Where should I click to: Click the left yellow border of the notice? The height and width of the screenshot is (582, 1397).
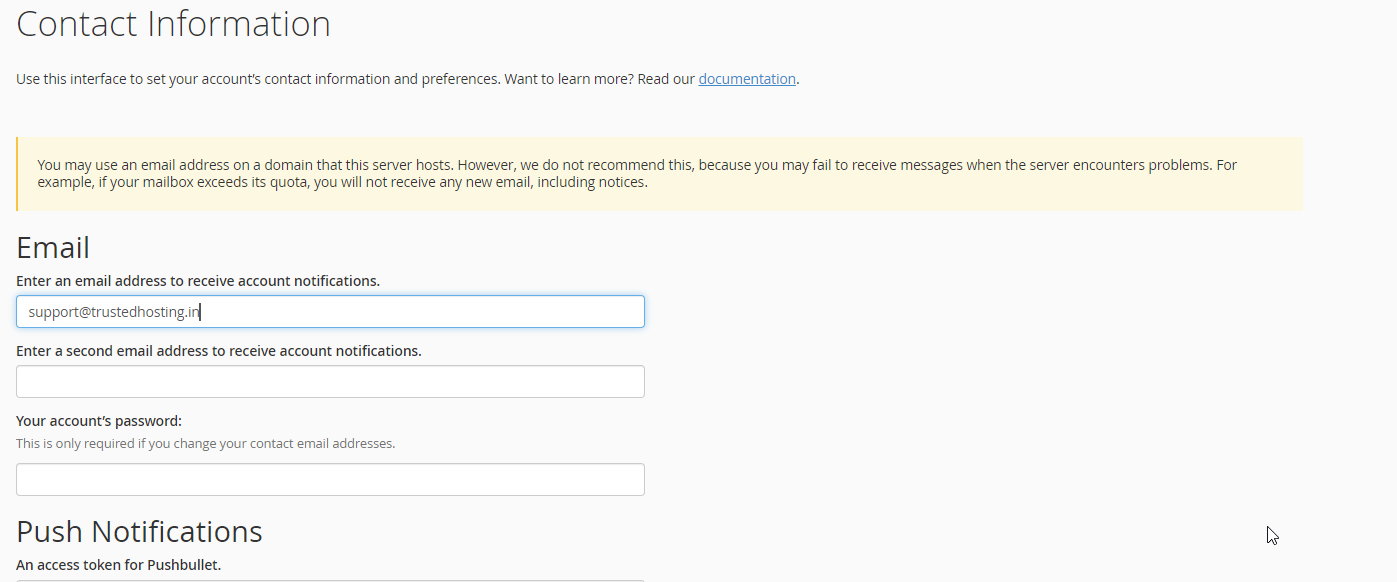17,174
